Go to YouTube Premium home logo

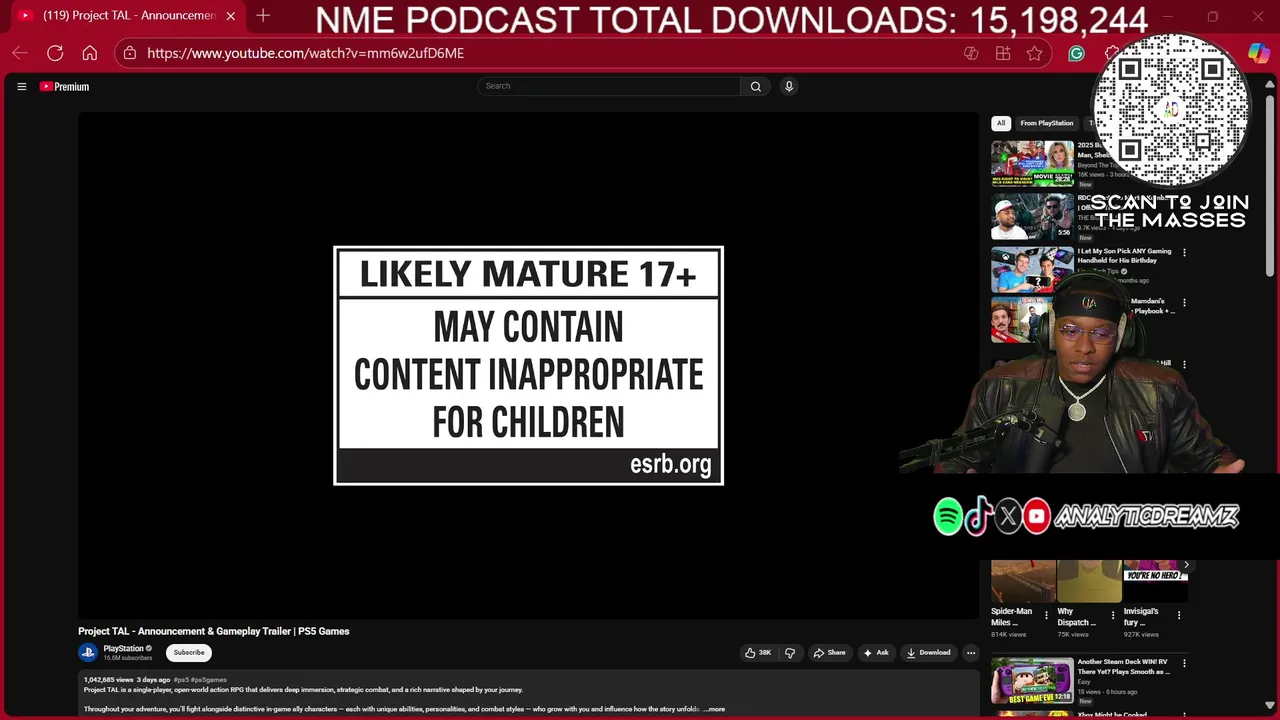click(64, 87)
